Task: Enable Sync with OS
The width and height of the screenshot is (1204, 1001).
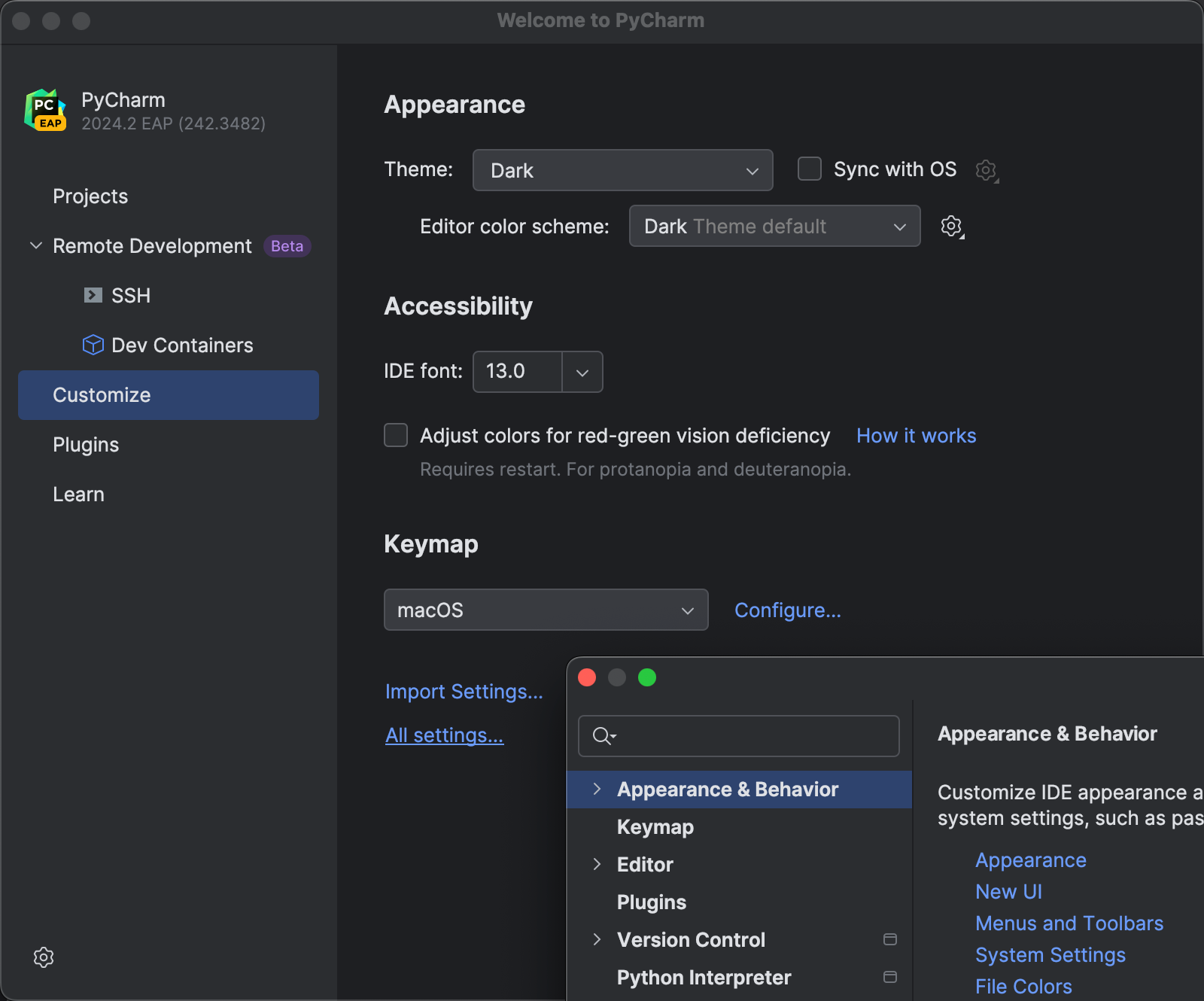Action: (809, 169)
